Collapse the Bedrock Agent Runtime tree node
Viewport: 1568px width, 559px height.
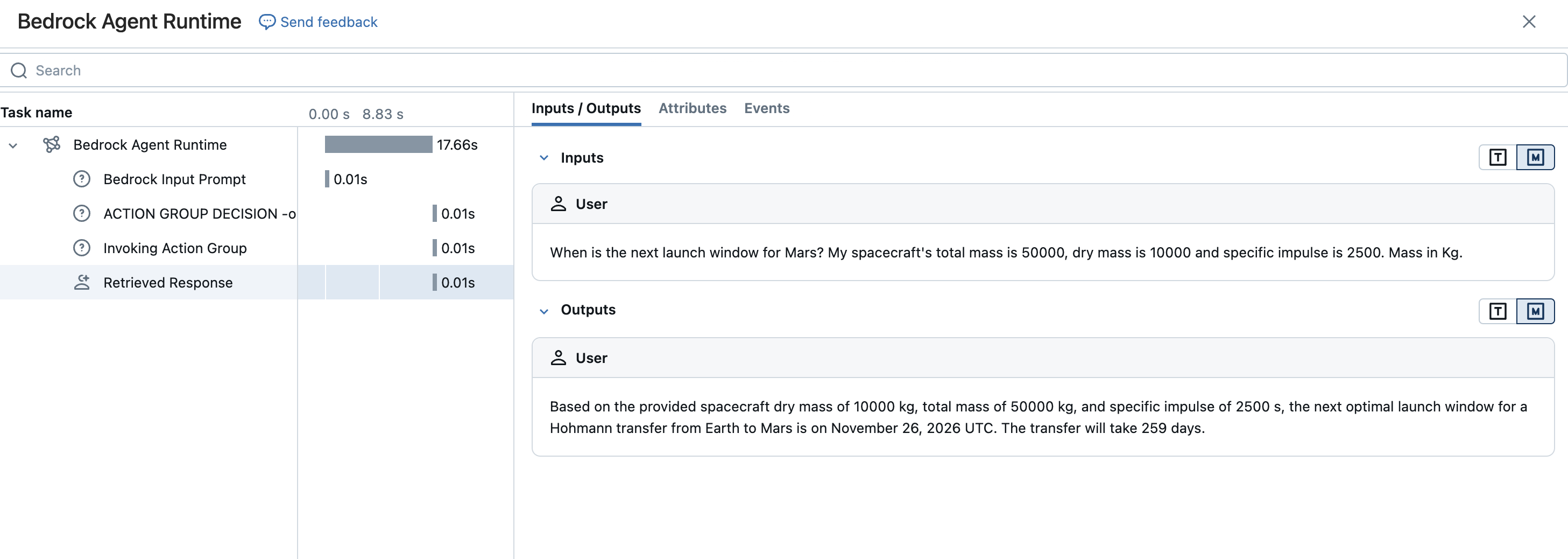coord(13,145)
